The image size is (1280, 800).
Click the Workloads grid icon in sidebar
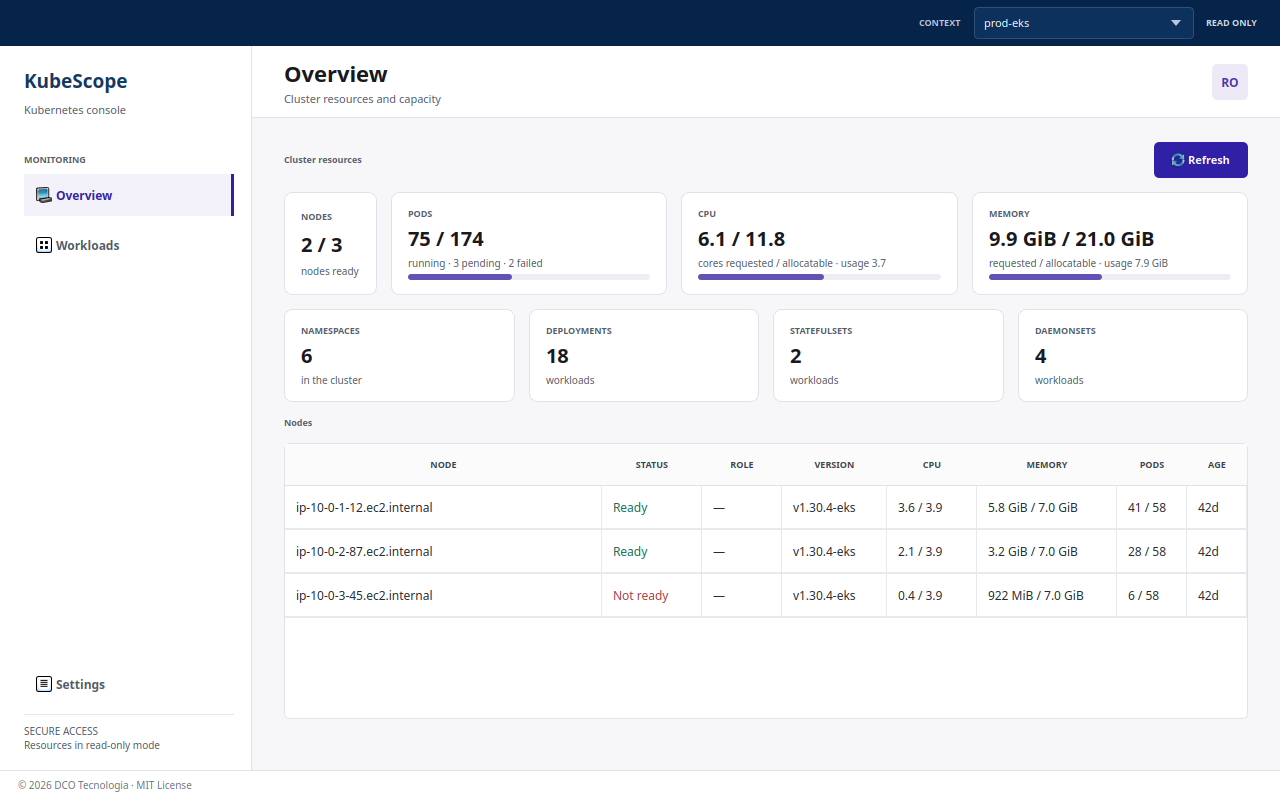(43, 245)
